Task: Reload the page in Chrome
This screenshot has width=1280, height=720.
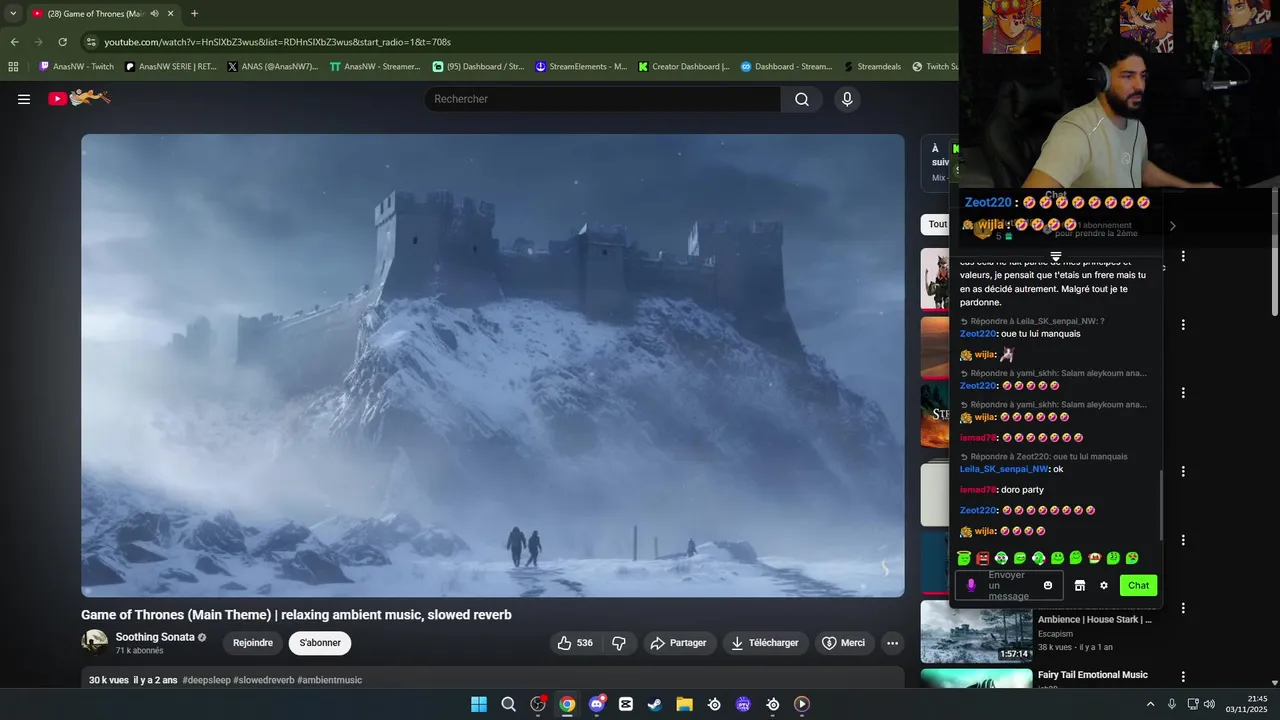Action: pyautogui.click(x=62, y=42)
